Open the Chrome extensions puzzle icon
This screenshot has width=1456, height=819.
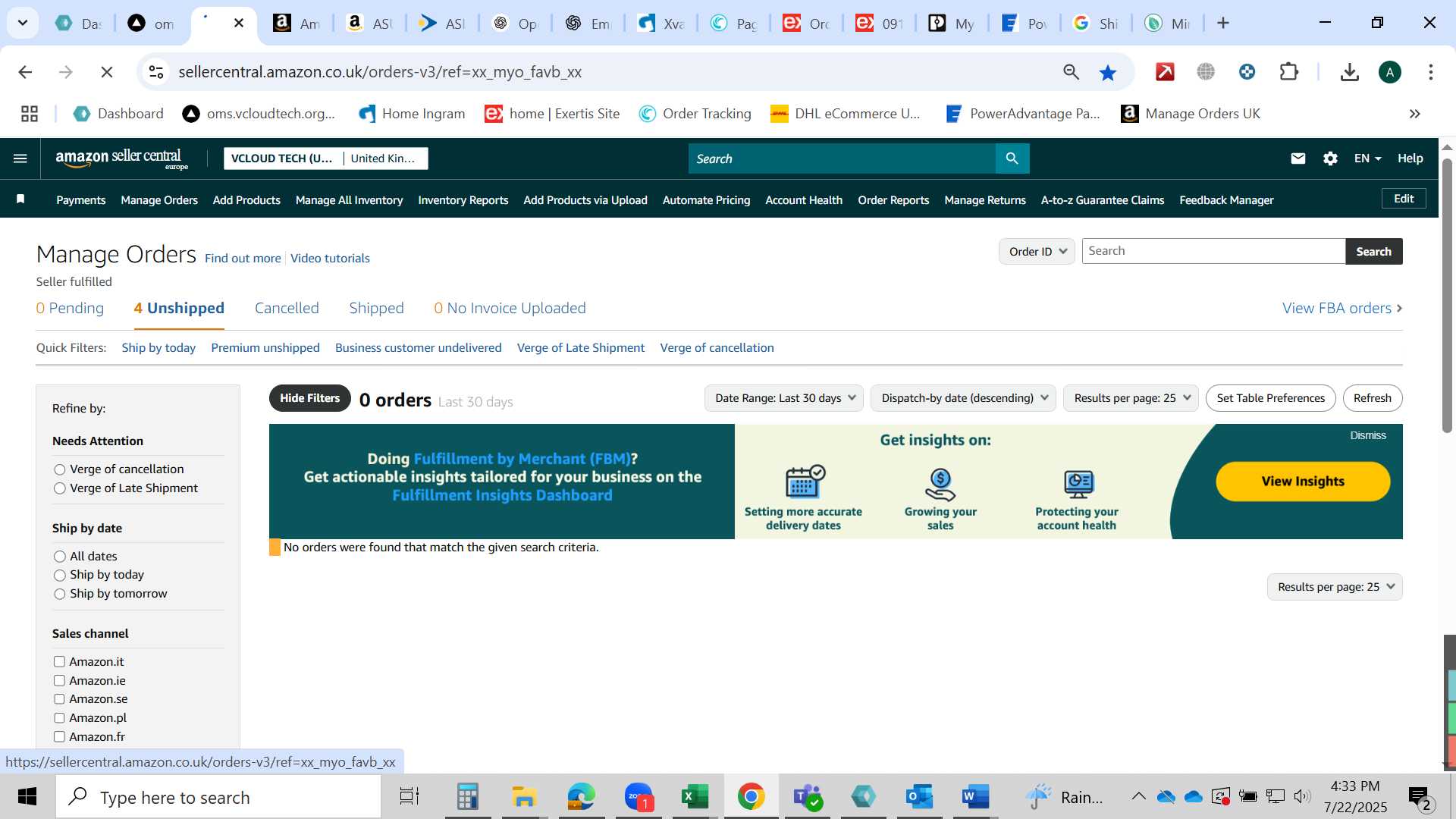[1288, 72]
